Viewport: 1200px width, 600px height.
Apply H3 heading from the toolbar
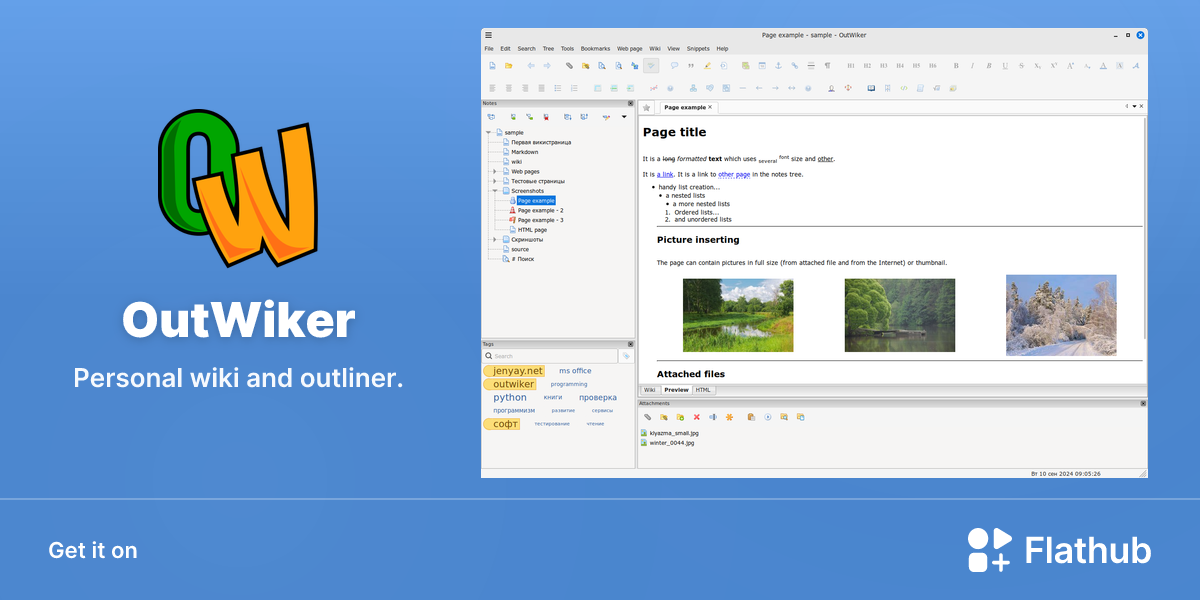tap(884, 66)
